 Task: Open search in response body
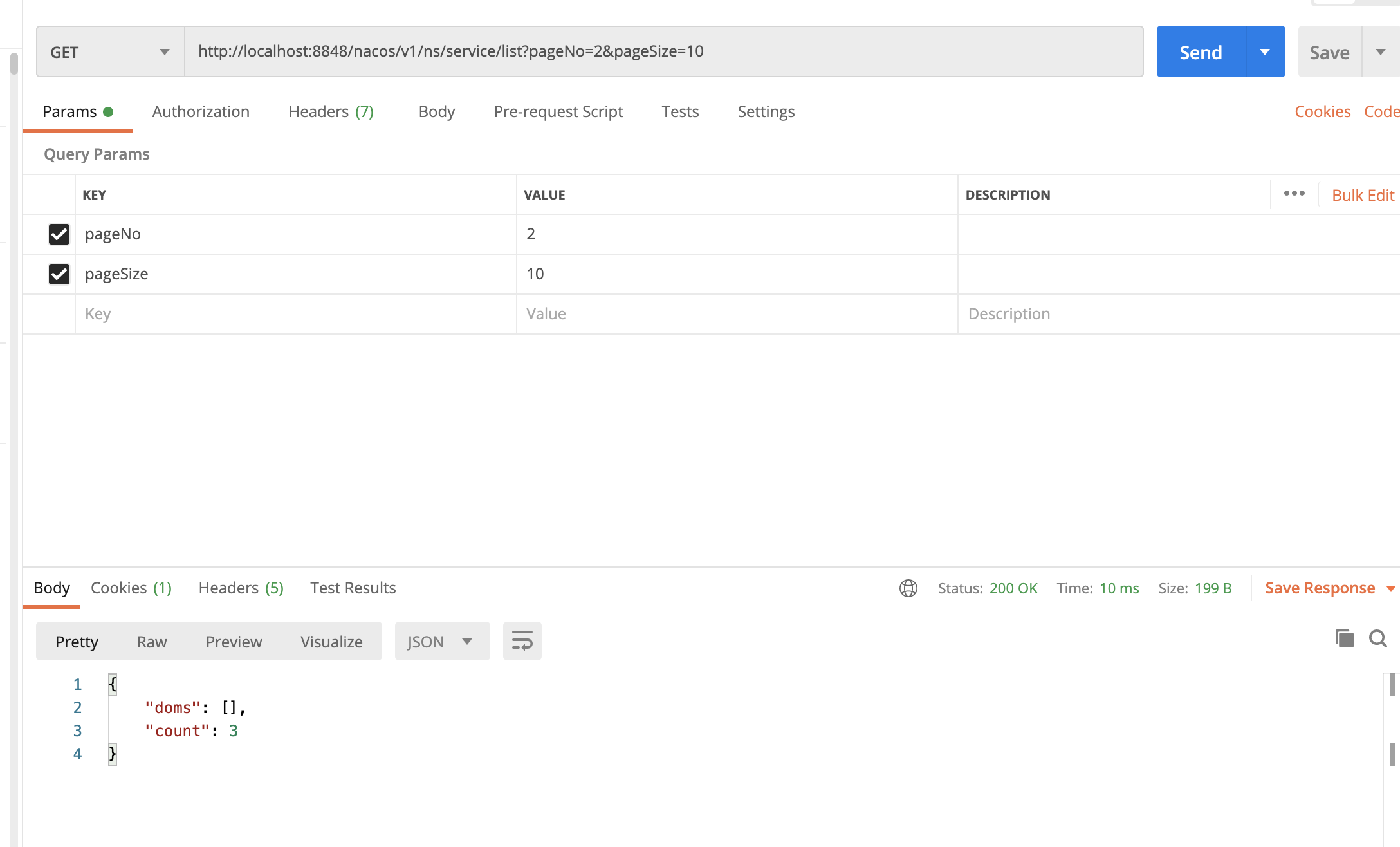[1377, 638]
